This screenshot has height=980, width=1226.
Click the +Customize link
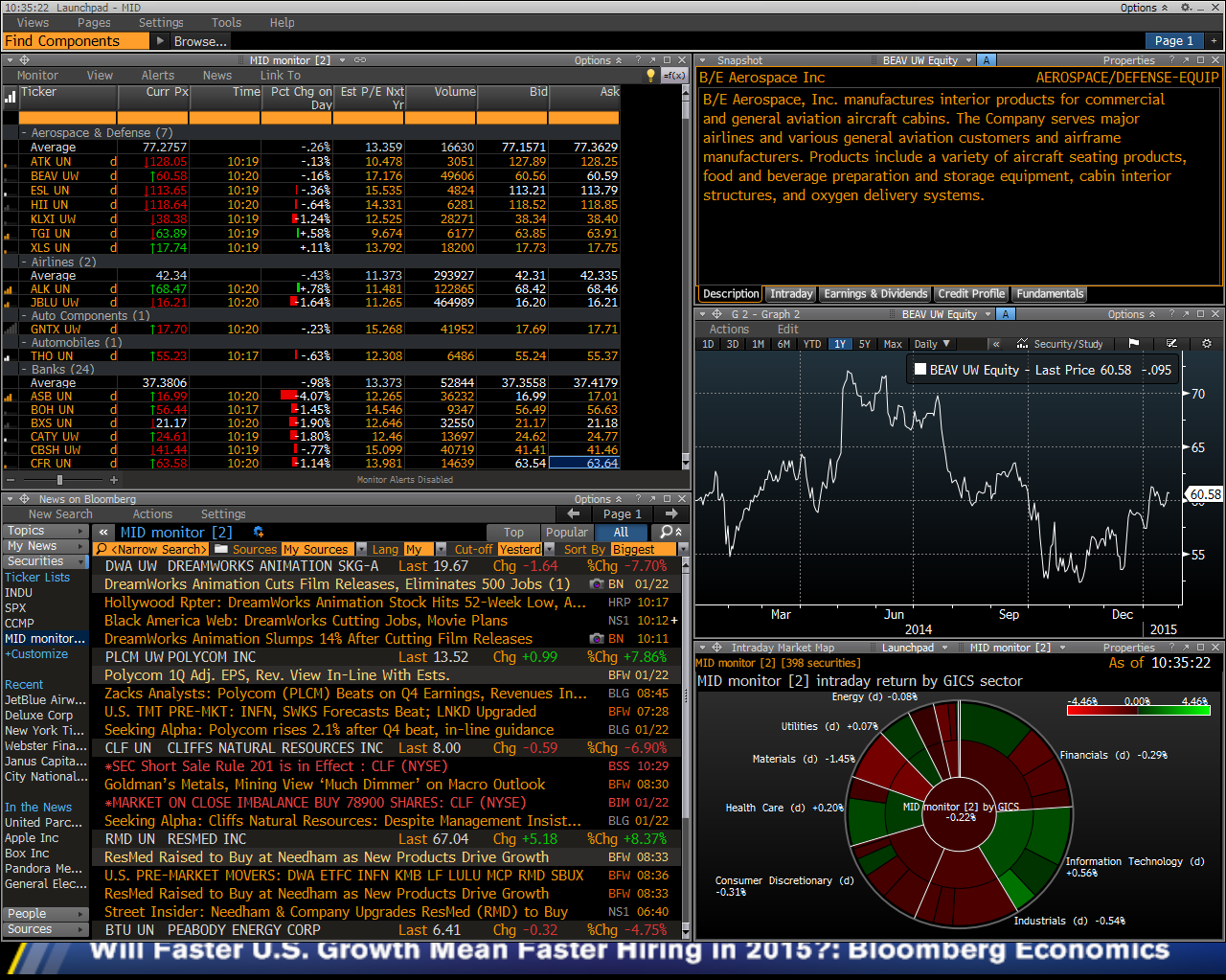pos(36,654)
